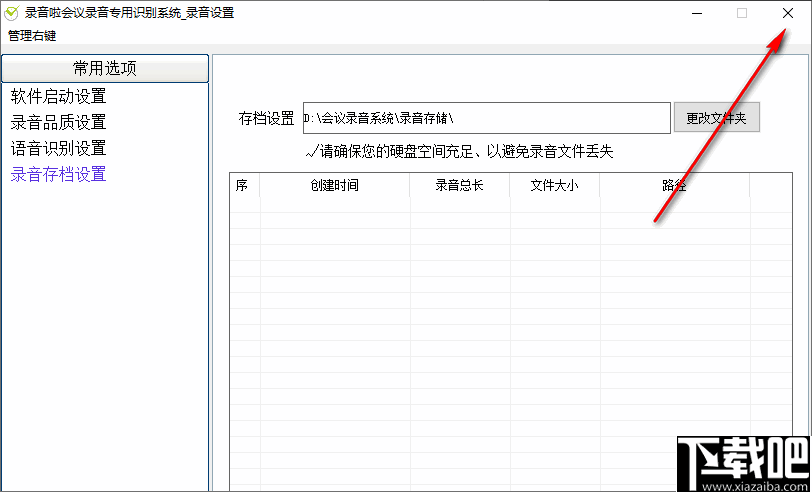812x492 pixels.
Task: Open the 管理右键 menu
Action: 32,36
